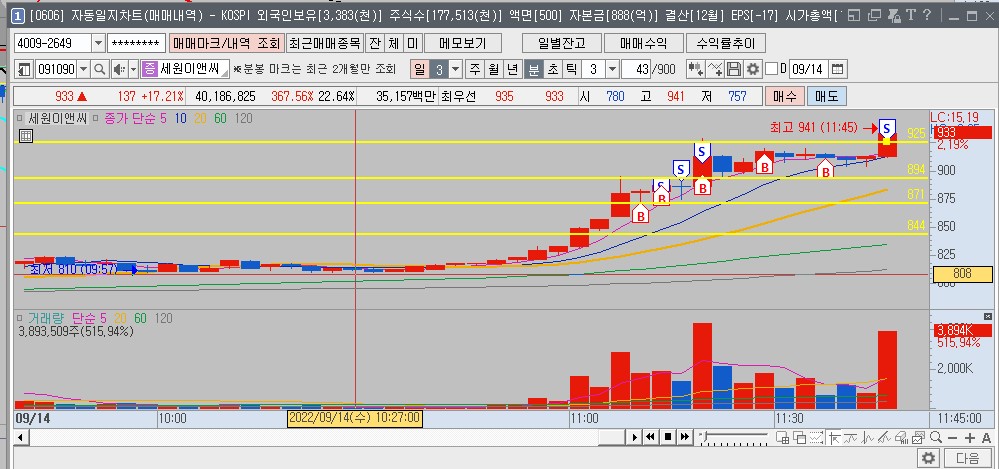
Task: Select the 년 (yearly) period toggle
Action: tap(513, 69)
